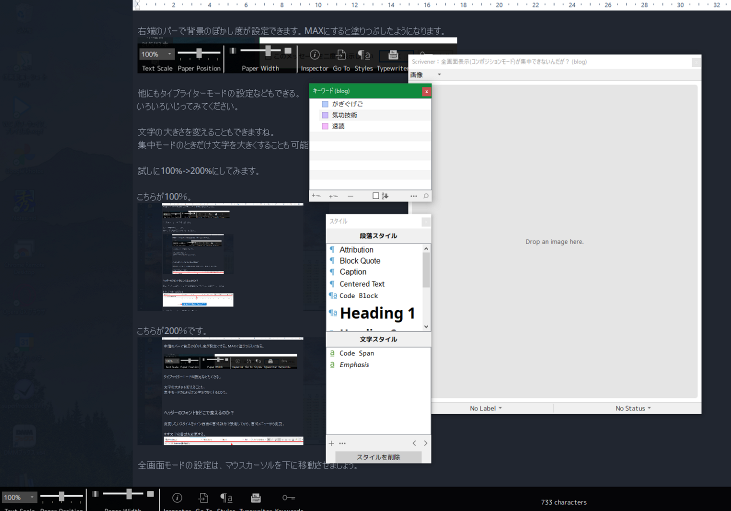Apply the Caption paragraph style
The height and width of the screenshot is (511, 731).
point(374,272)
